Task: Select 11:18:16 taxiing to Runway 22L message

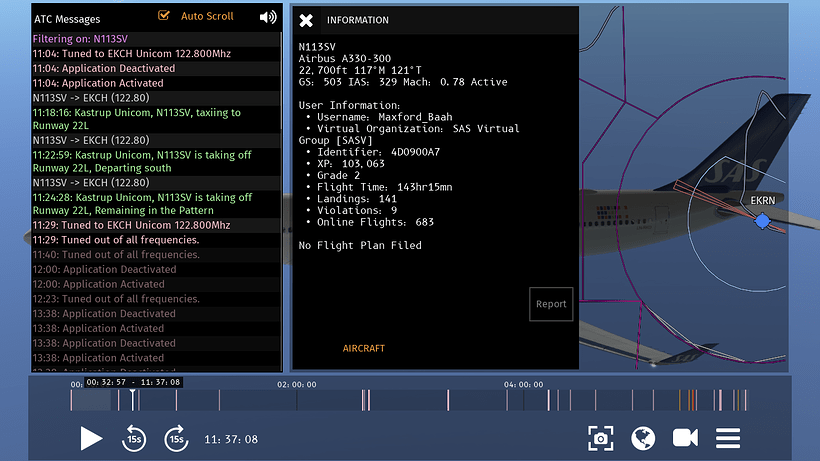Action: click(156, 119)
